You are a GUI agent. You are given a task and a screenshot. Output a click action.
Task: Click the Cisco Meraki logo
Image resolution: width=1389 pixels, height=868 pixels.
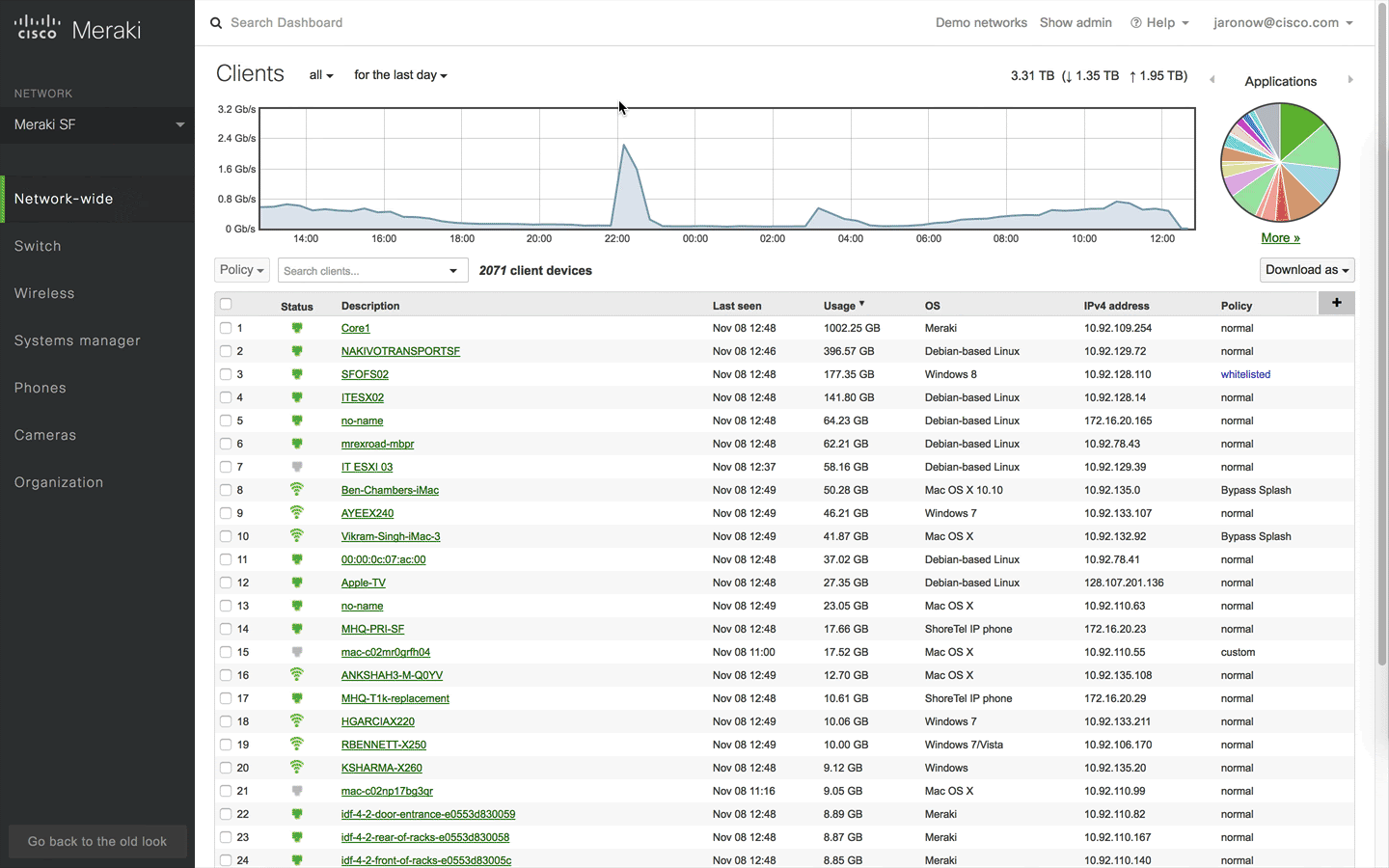[x=78, y=29]
